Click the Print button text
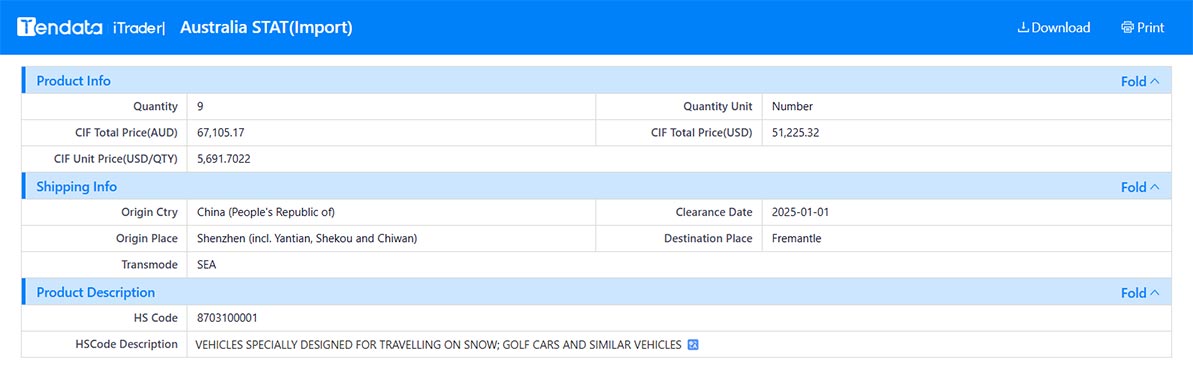This screenshot has width=1193, height=375. pos(1150,27)
